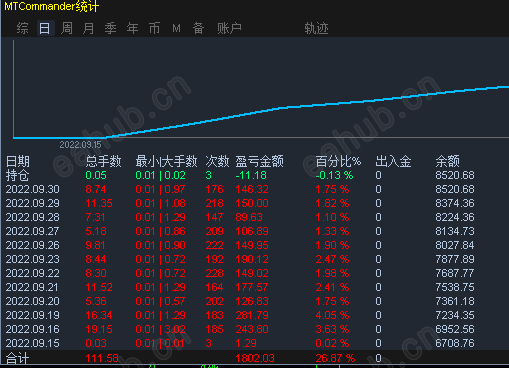The width and height of the screenshot is (509, 368).
Task: Select the 2022.09.21 date row
Action: pos(240,287)
